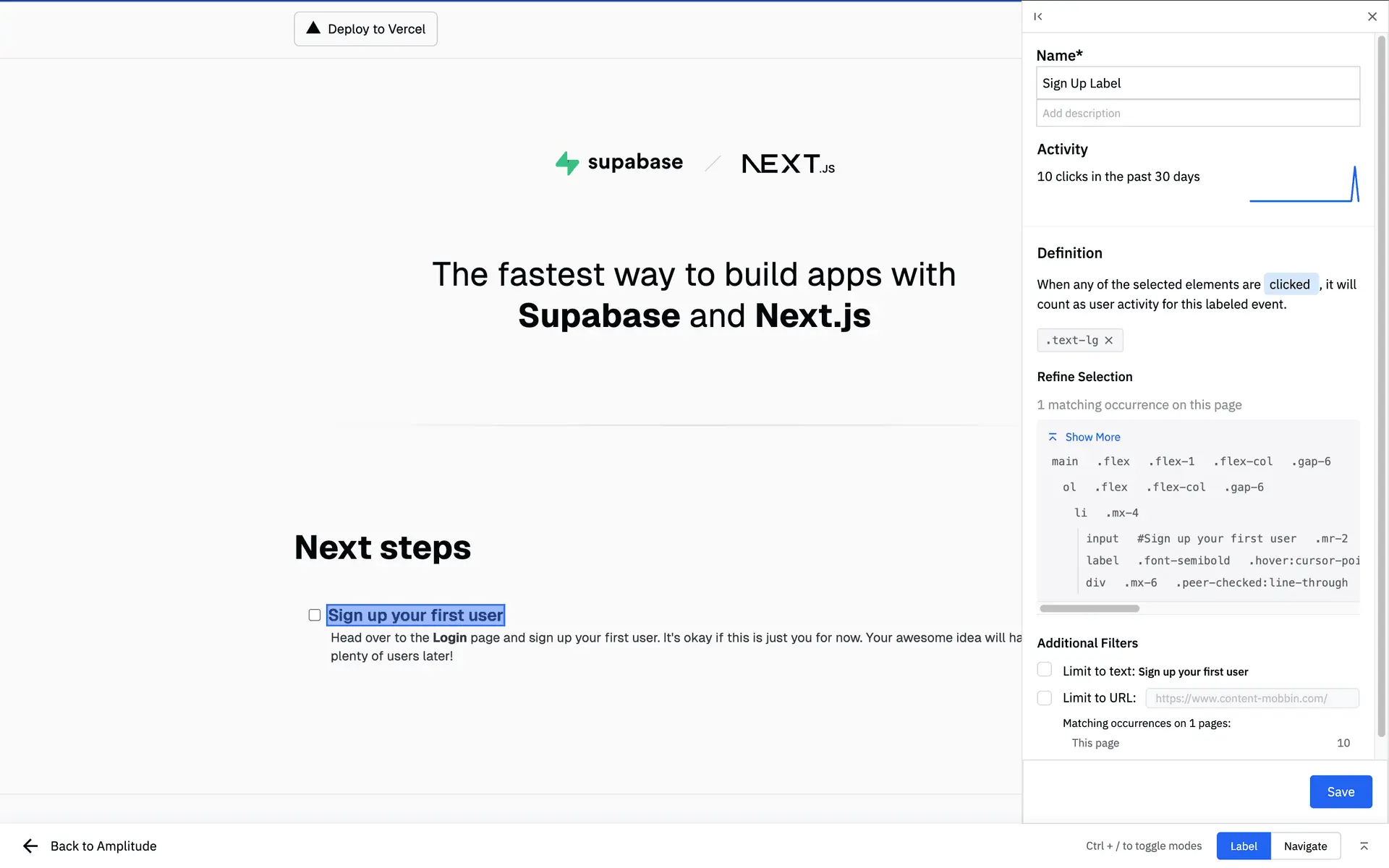Enable the Limit to URL checkbox
Image resolution: width=1389 pixels, height=868 pixels.
1044,698
